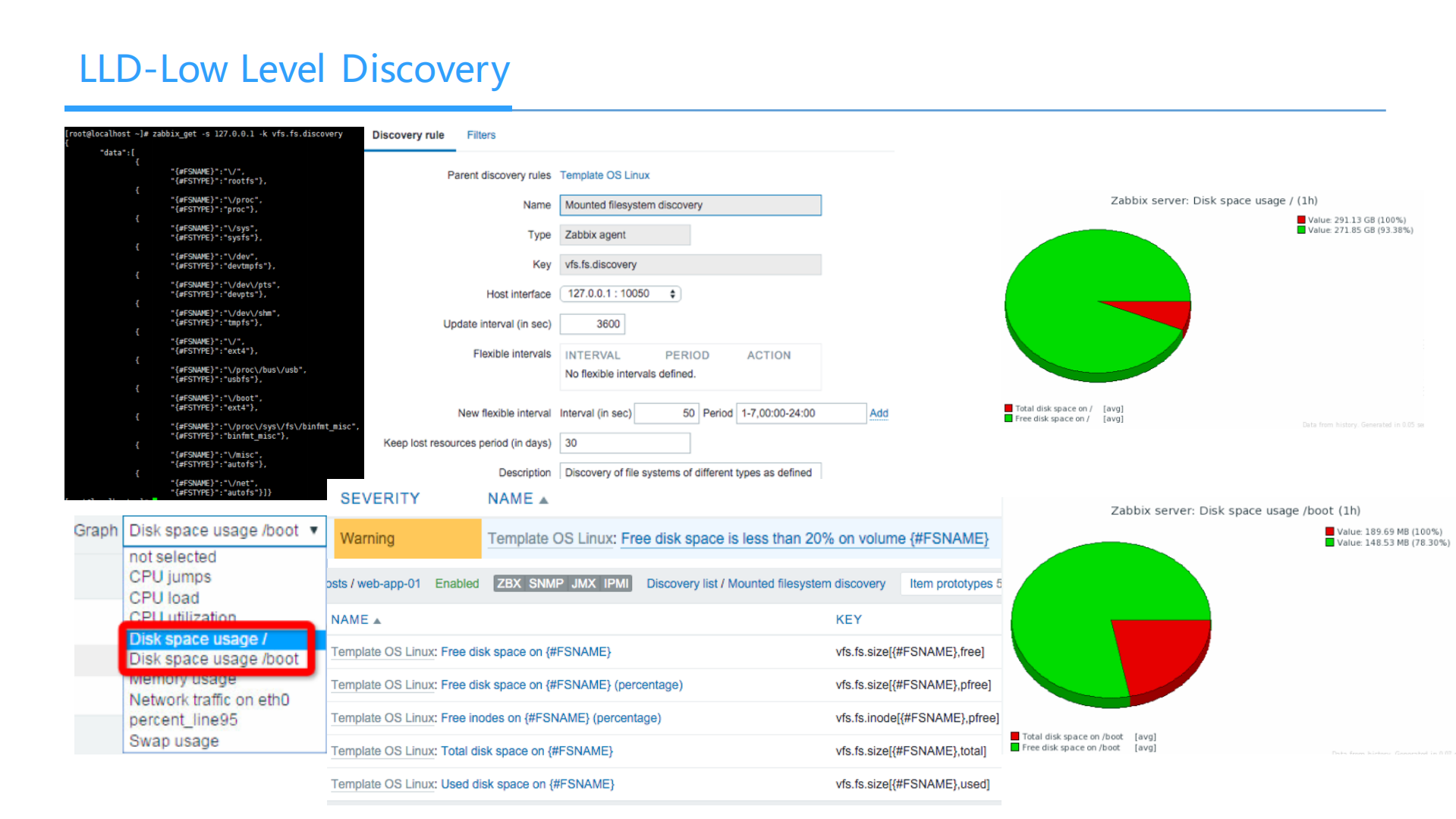Select the Discovery rule tab
The width and height of the screenshot is (1456, 819).
(x=407, y=135)
